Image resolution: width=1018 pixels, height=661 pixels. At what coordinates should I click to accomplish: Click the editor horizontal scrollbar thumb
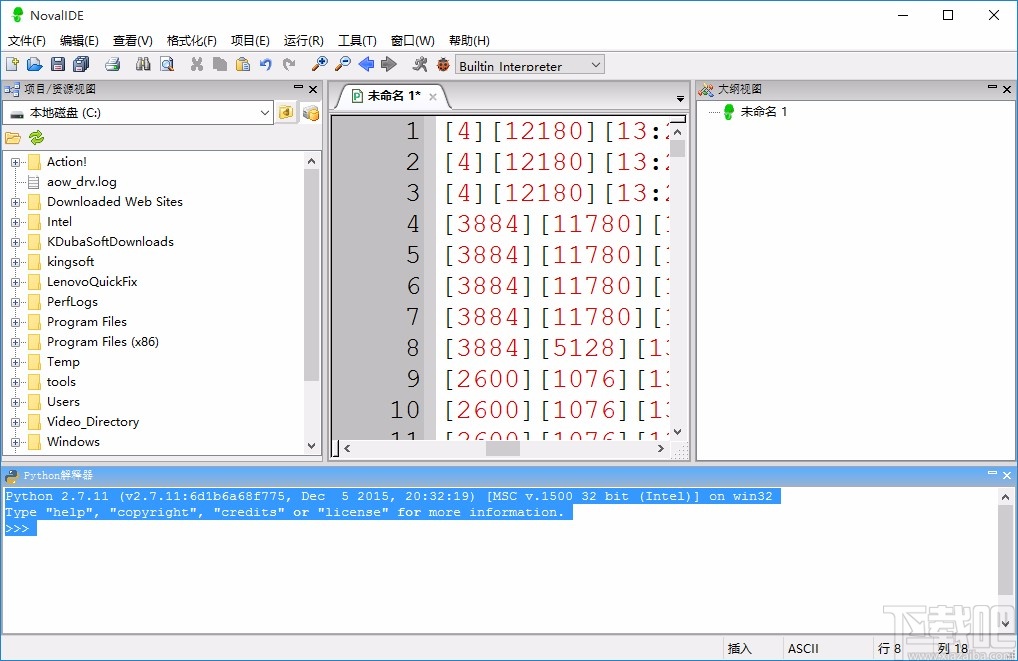click(x=503, y=448)
